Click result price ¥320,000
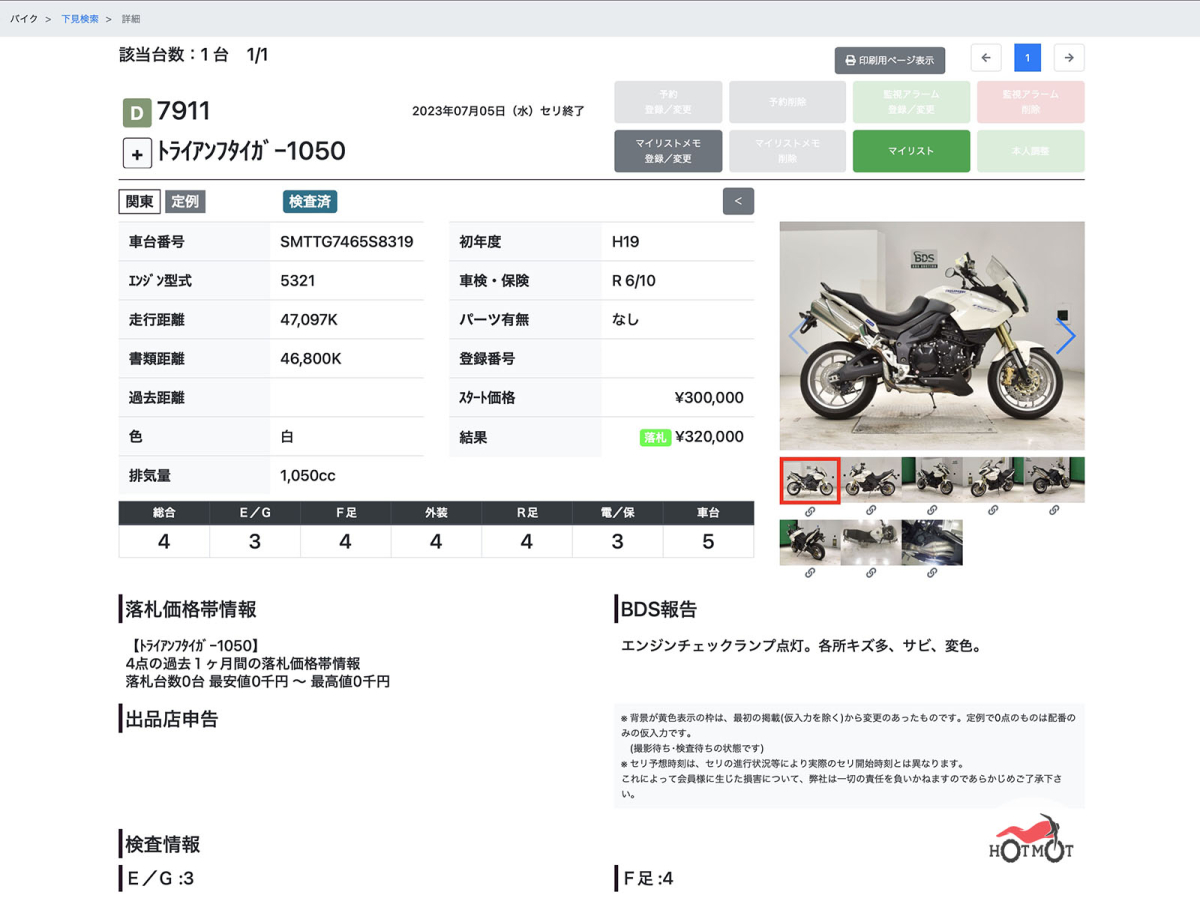The image size is (1200, 898). [709, 437]
